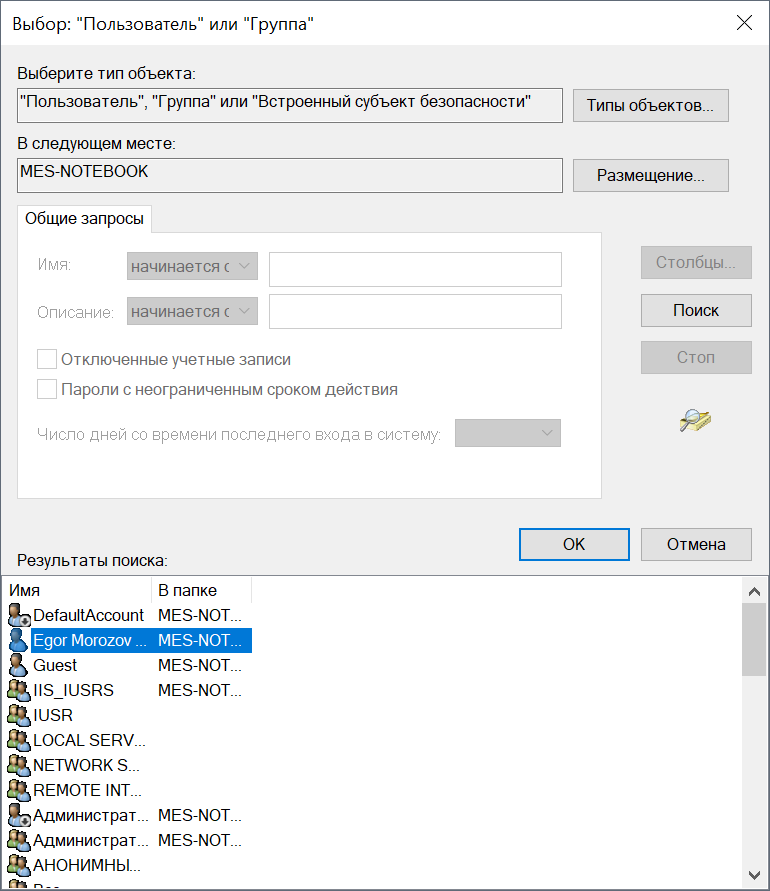770x891 pixels.
Task: Click the Размещение button
Action: (651, 175)
